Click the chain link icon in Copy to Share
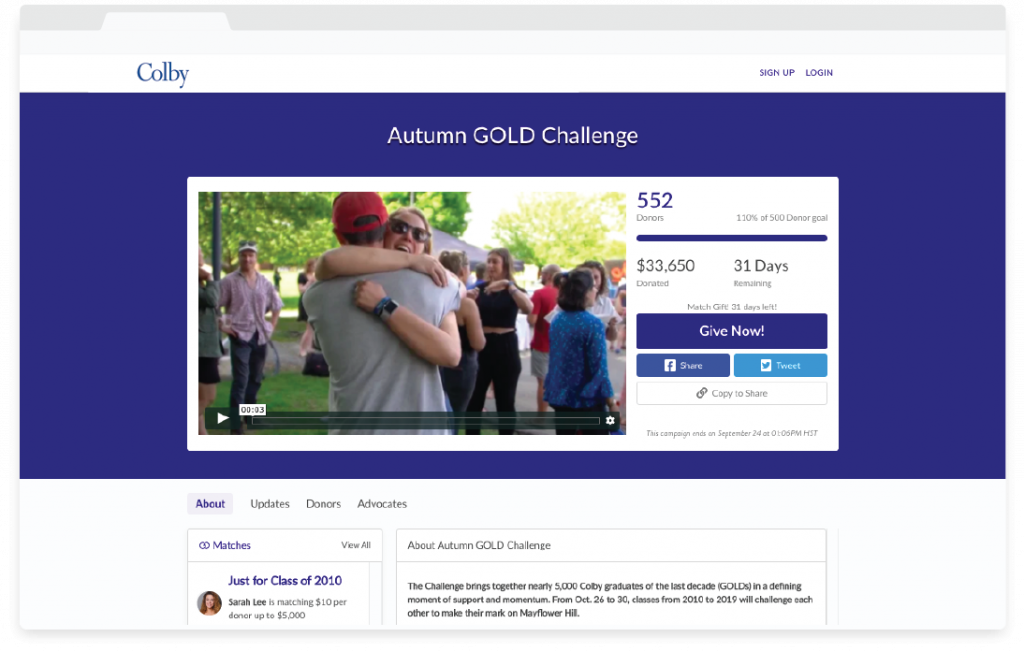The image size is (1024, 652). 701,393
